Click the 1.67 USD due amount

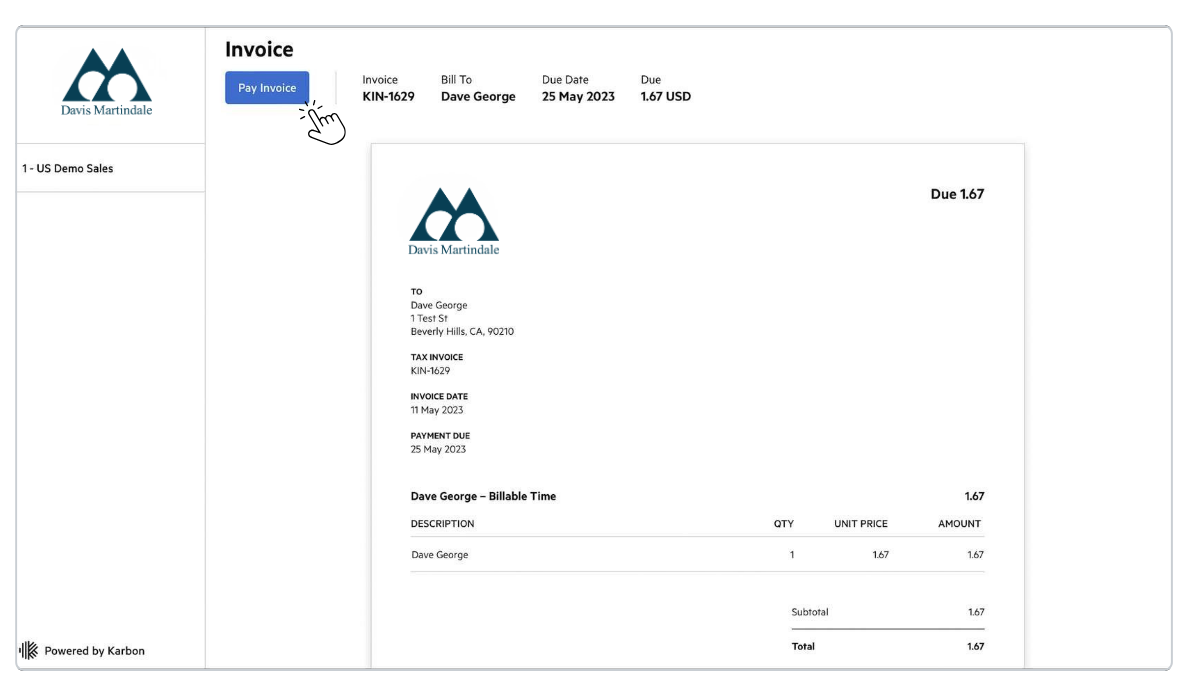pyautogui.click(x=665, y=96)
